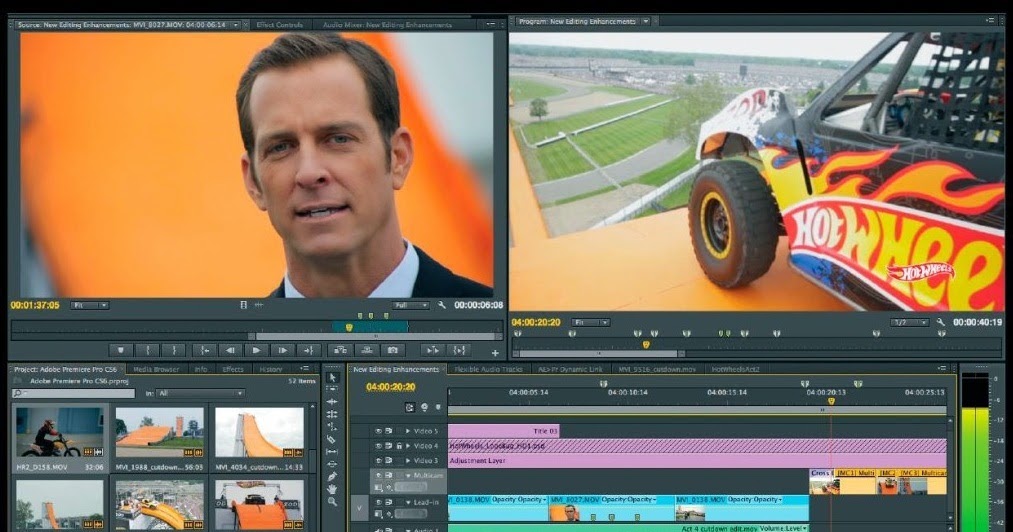Toggle Video 5 track eye visibility
The height and width of the screenshot is (532, 1013).
(379, 431)
